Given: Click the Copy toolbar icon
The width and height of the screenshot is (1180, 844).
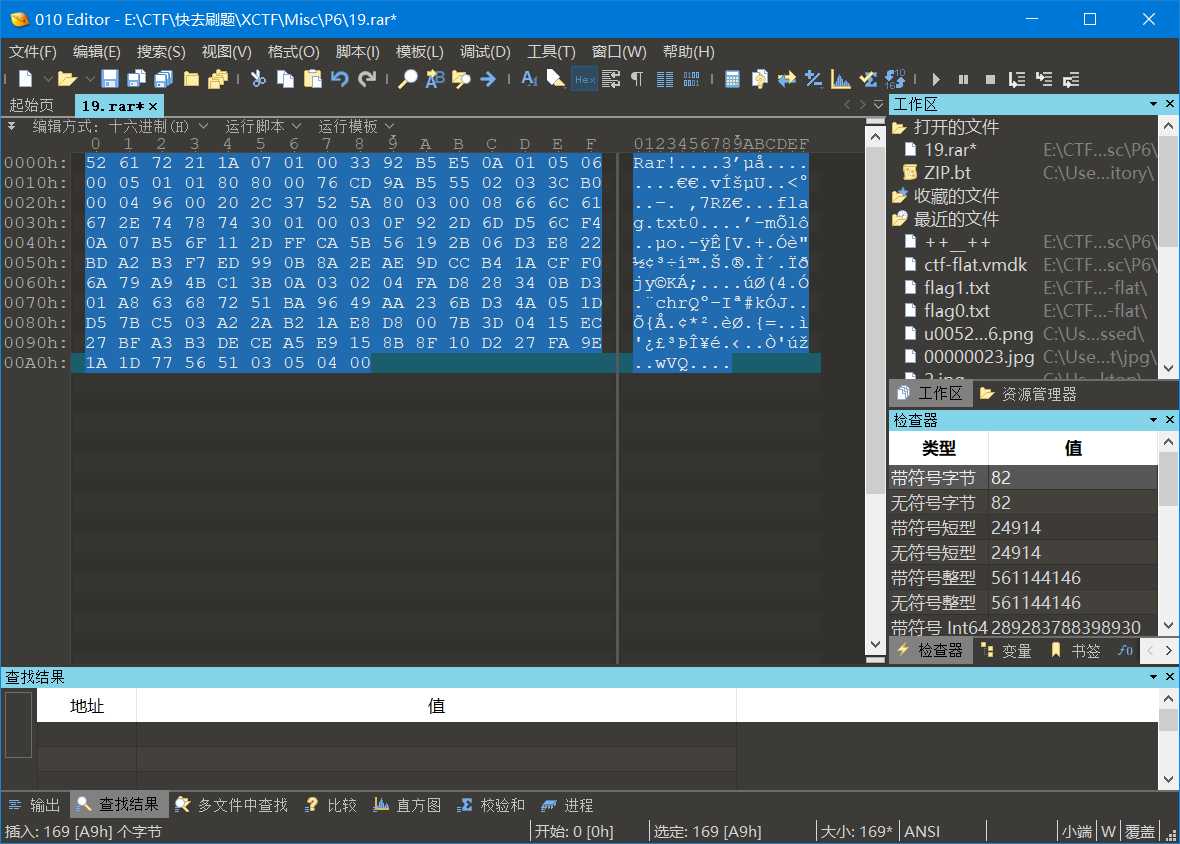Looking at the screenshot, I should [x=285, y=79].
